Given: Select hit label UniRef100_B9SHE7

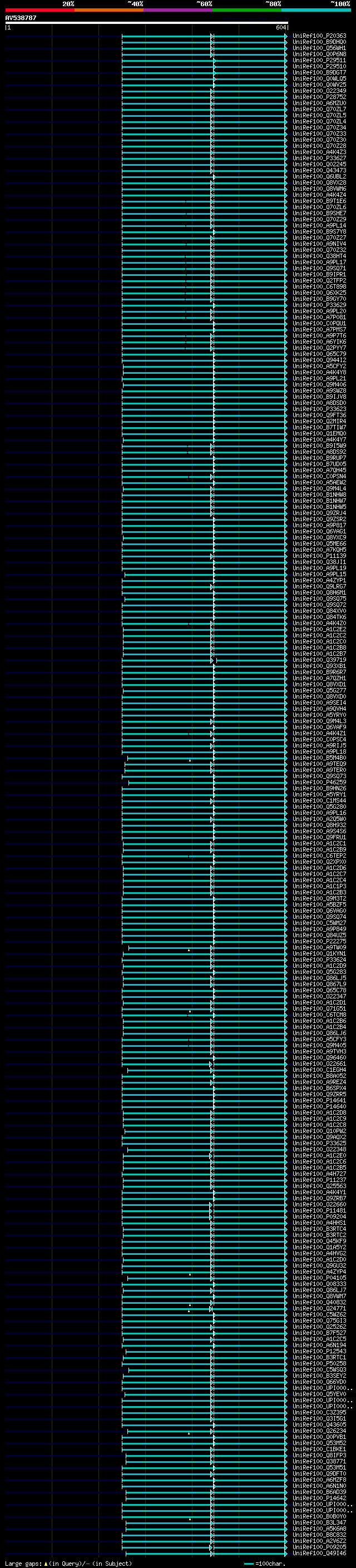Looking at the screenshot, I should 319,213.
